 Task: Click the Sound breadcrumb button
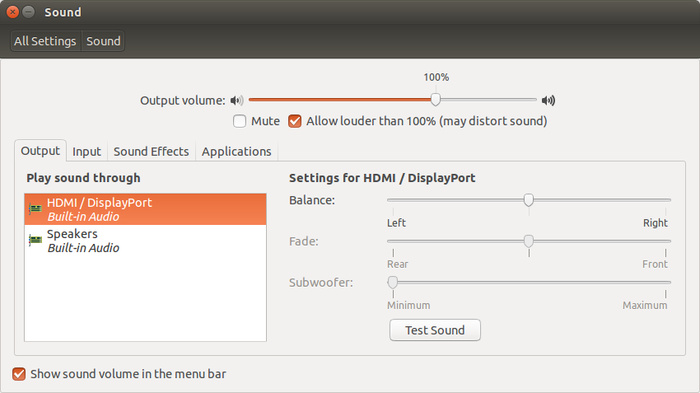[103, 41]
